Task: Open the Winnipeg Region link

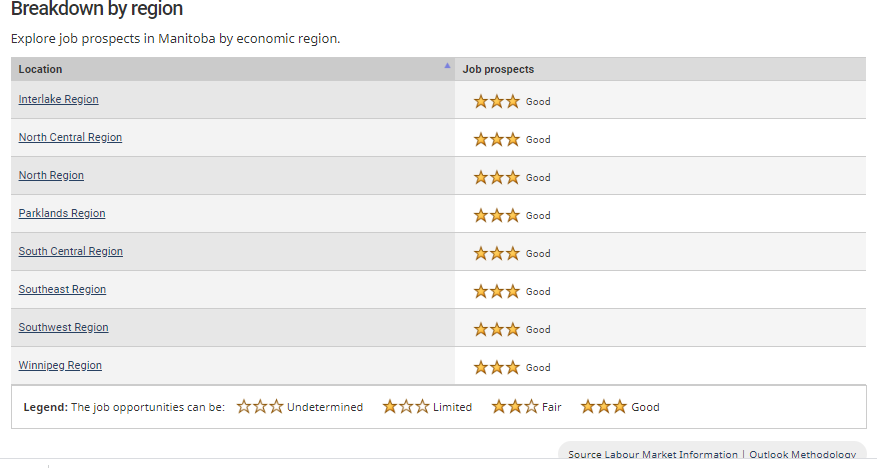Action: pos(60,366)
